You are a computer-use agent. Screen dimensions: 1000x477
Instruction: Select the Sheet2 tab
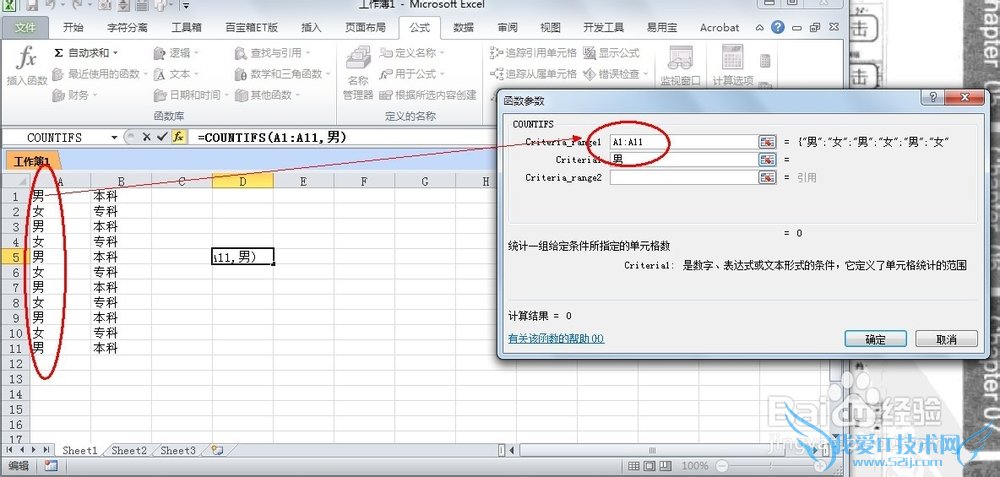(x=129, y=450)
